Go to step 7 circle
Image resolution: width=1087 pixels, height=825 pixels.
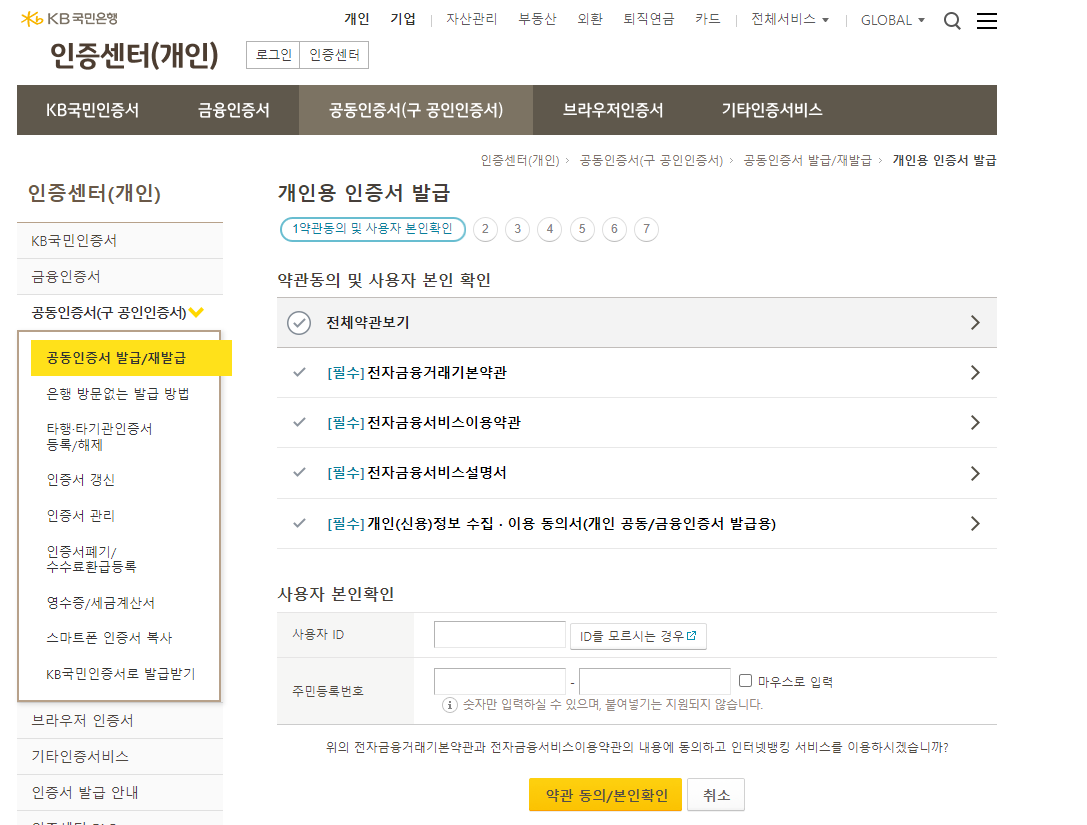[646, 229]
